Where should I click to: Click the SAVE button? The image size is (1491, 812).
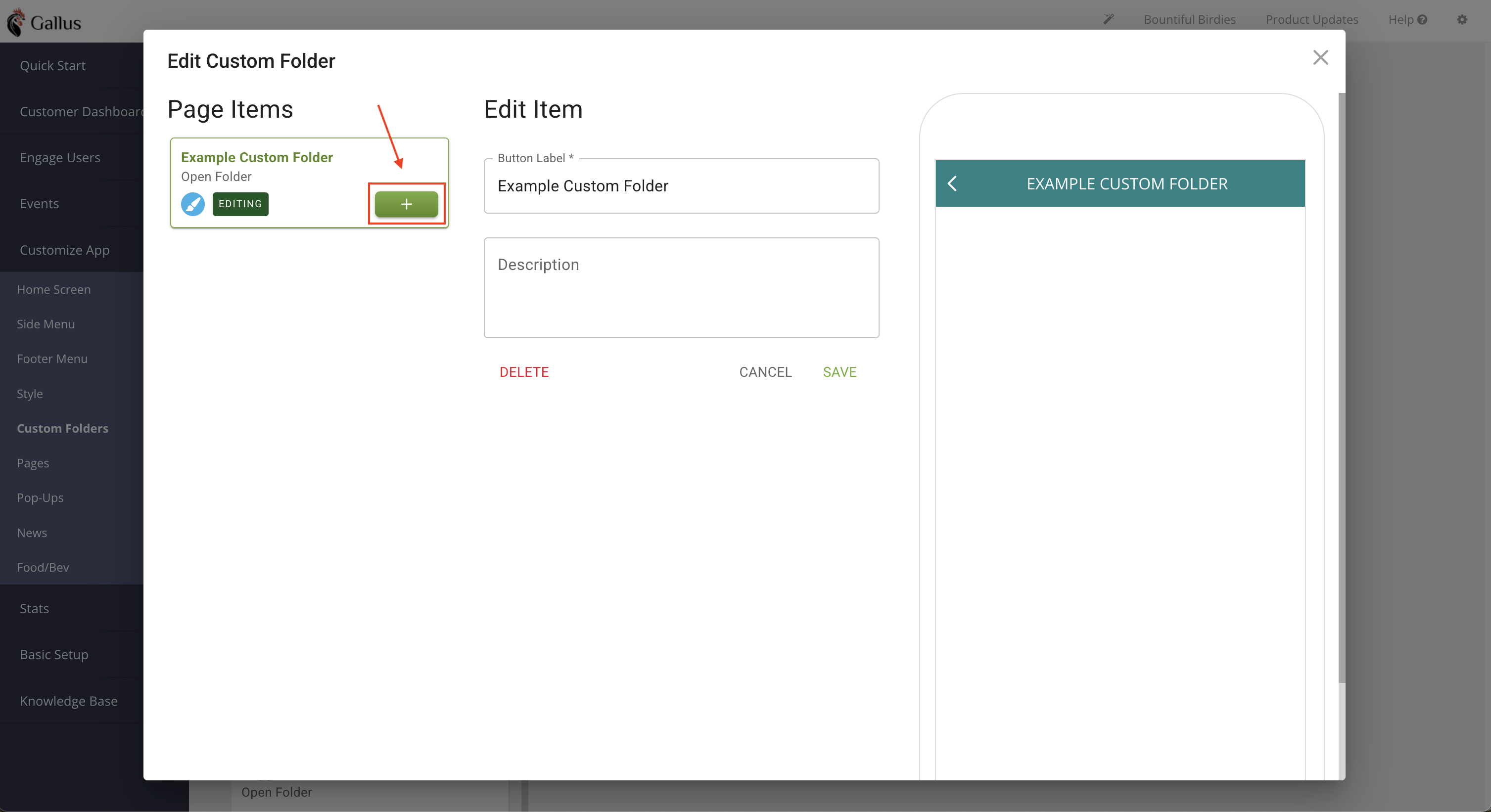coord(839,372)
